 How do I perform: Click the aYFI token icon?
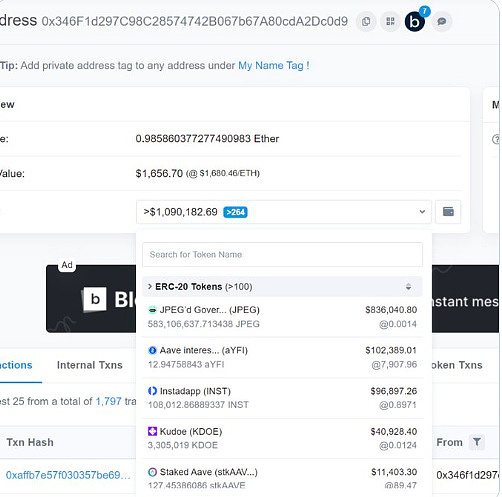click(x=152, y=350)
